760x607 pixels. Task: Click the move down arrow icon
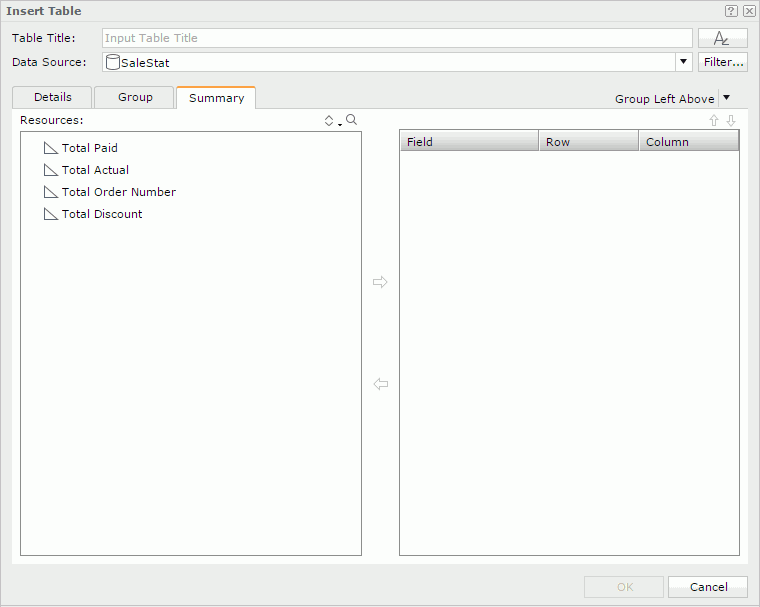(731, 120)
